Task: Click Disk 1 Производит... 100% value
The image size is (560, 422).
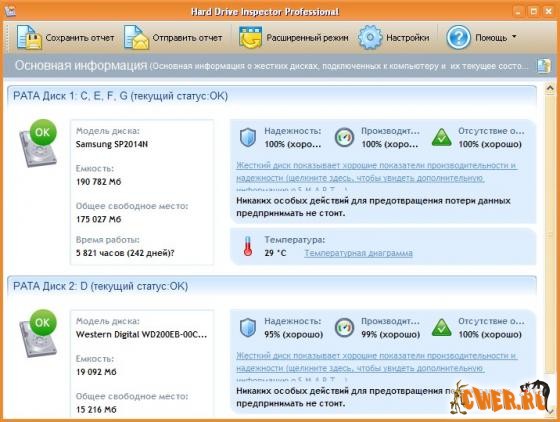Action: coord(390,144)
